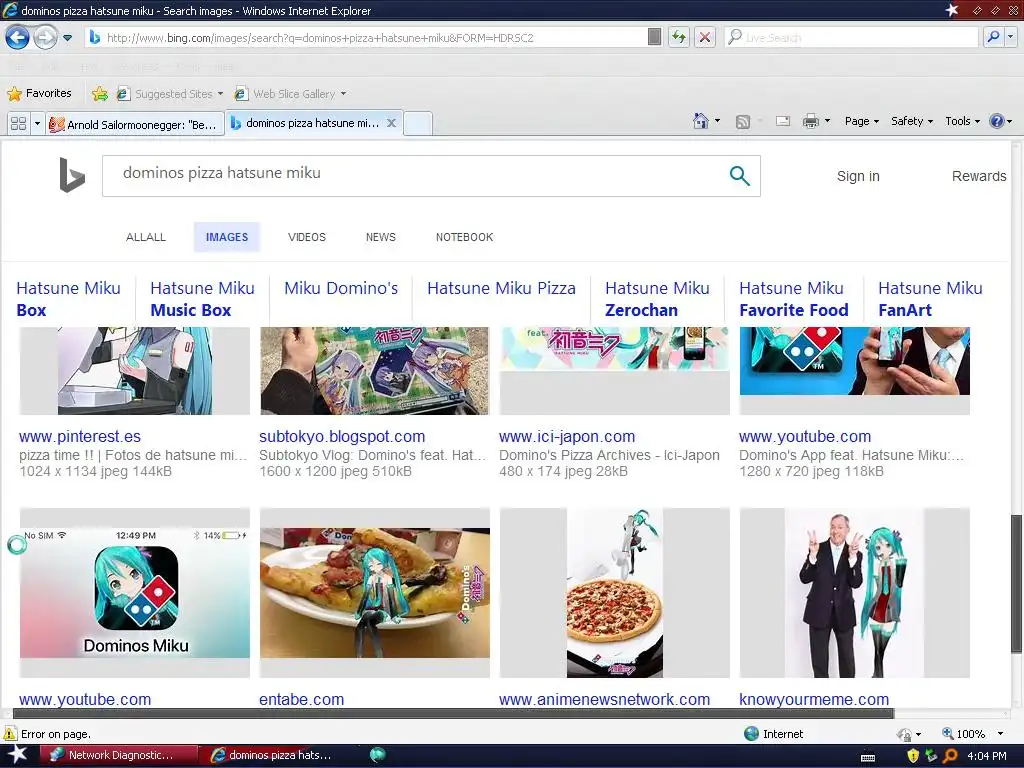This screenshot has height=768, width=1024.
Task: Click the Hatsune Miku Pizza suggestion
Action: (x=502, y=288)
